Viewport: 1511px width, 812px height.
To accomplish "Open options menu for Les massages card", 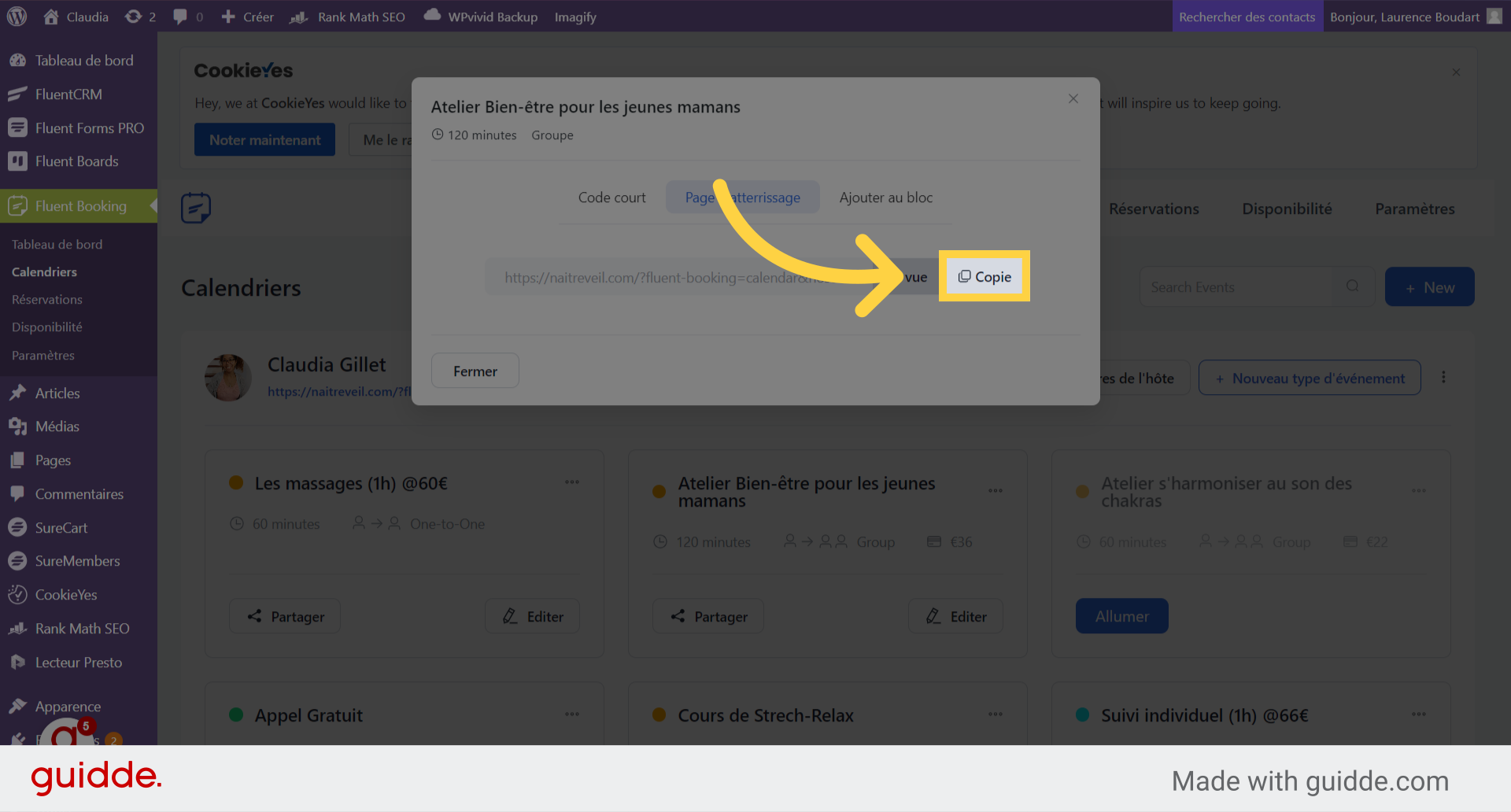I will point(572,482).
